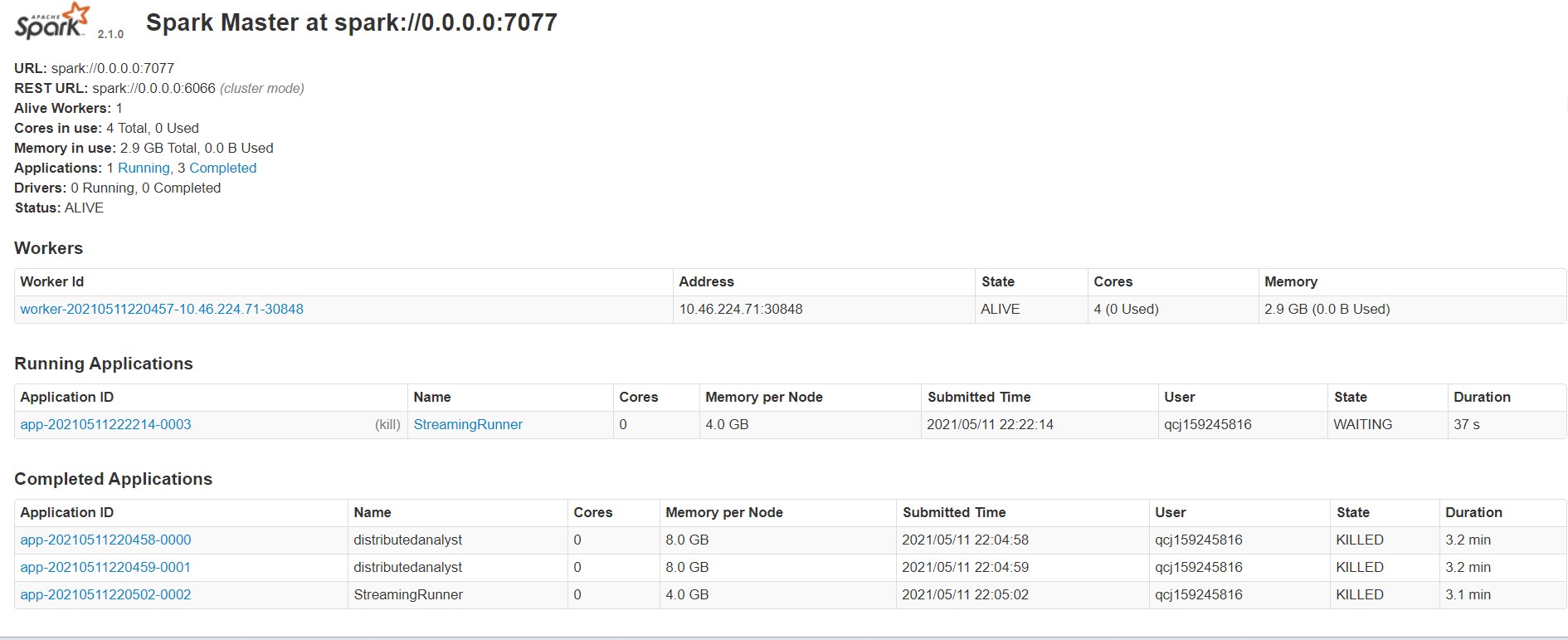
Task: Open the Completed applications link
Action: click(x=222, y=168)
